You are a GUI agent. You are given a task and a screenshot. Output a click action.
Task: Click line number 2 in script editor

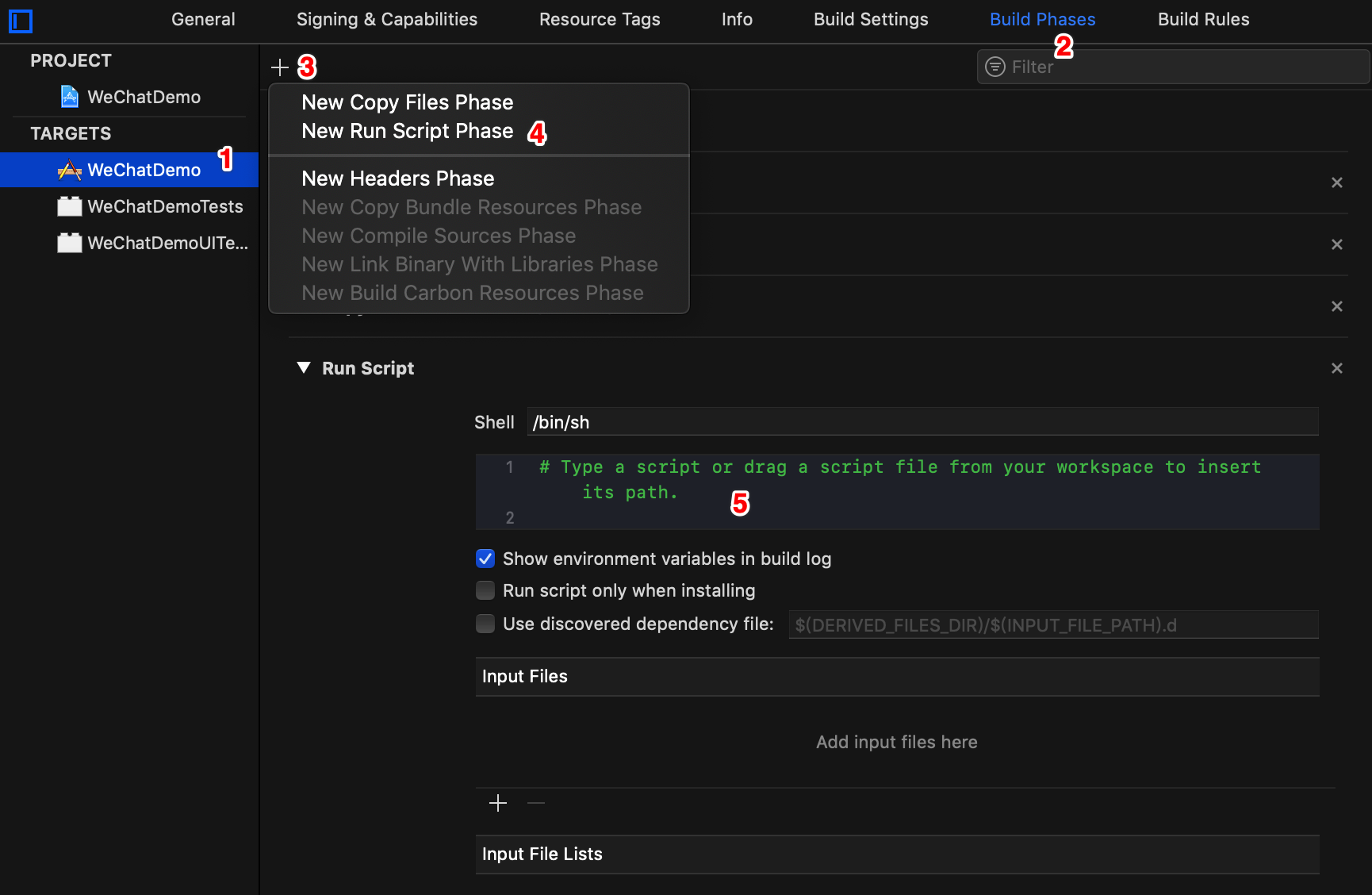coord(510,517)
